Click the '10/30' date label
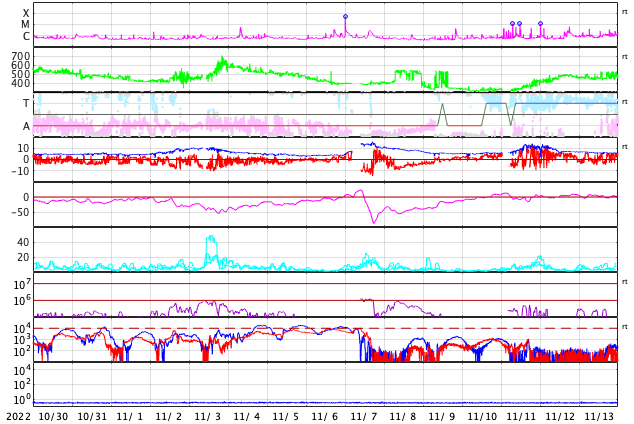 pyautogui.click(x=53, y=417)
